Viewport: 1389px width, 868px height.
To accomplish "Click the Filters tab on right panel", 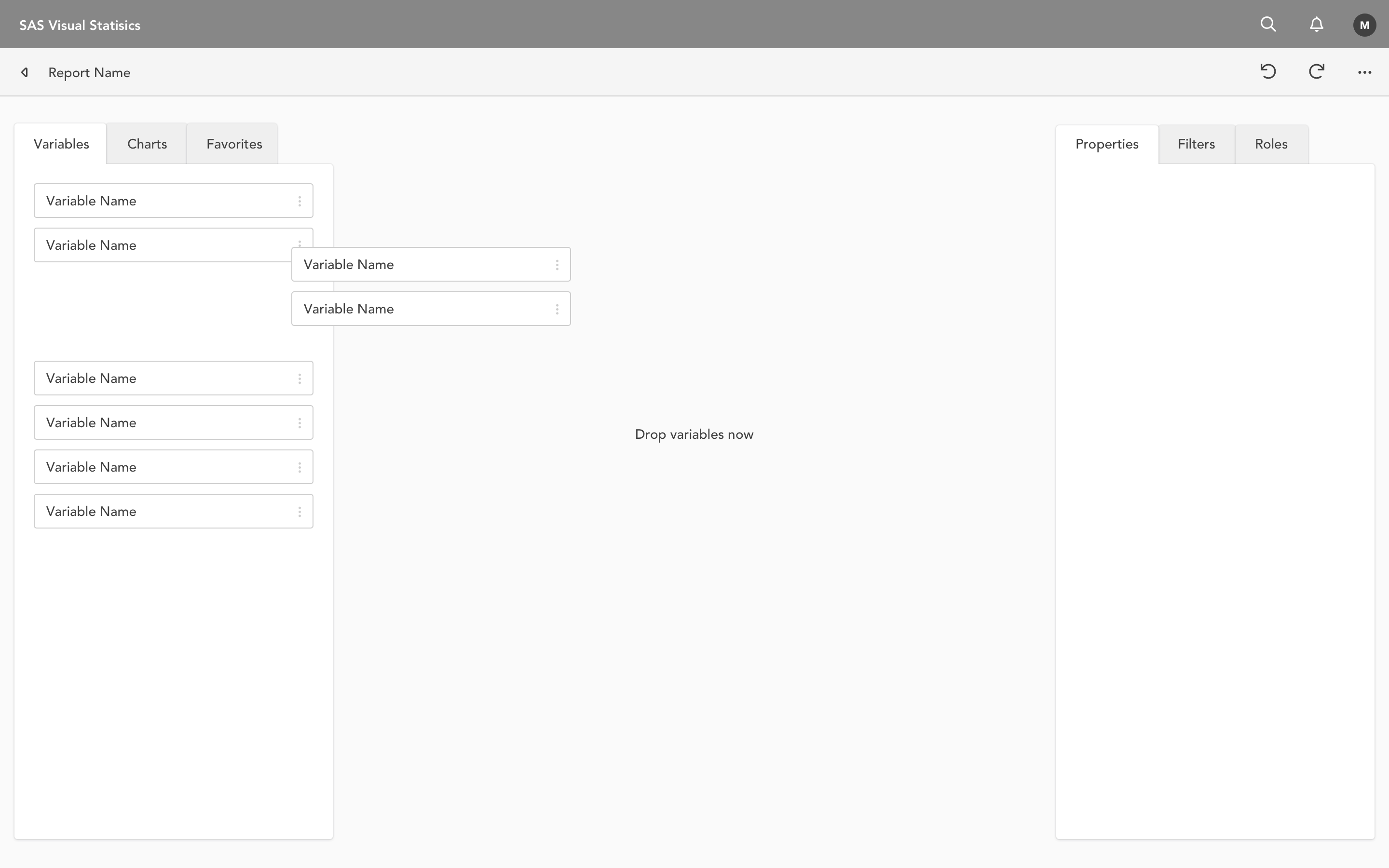I will [x=1196, y=144].
